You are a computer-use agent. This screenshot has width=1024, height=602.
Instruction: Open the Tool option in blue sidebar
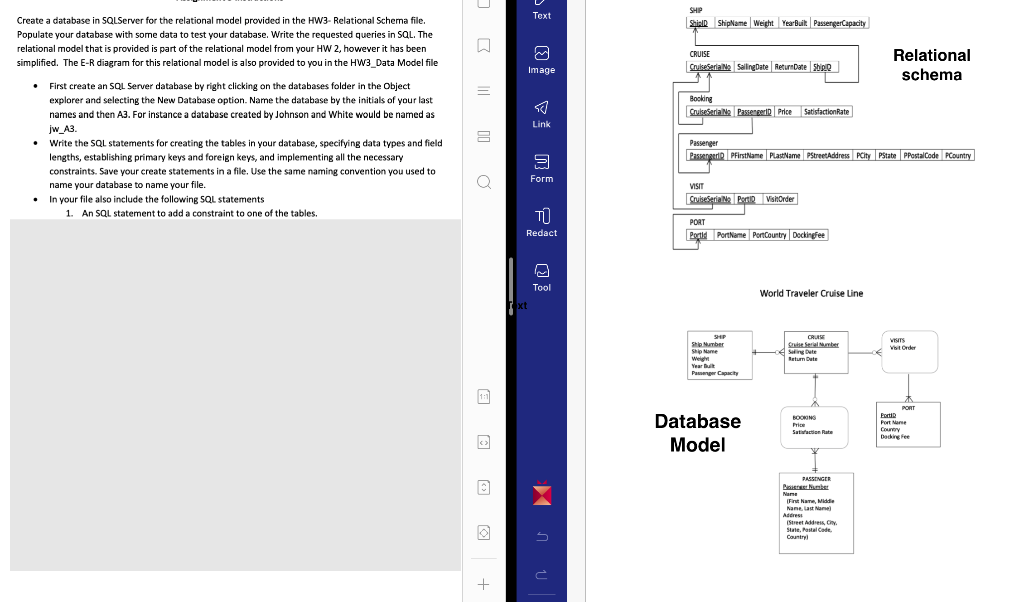click(541, 277)
